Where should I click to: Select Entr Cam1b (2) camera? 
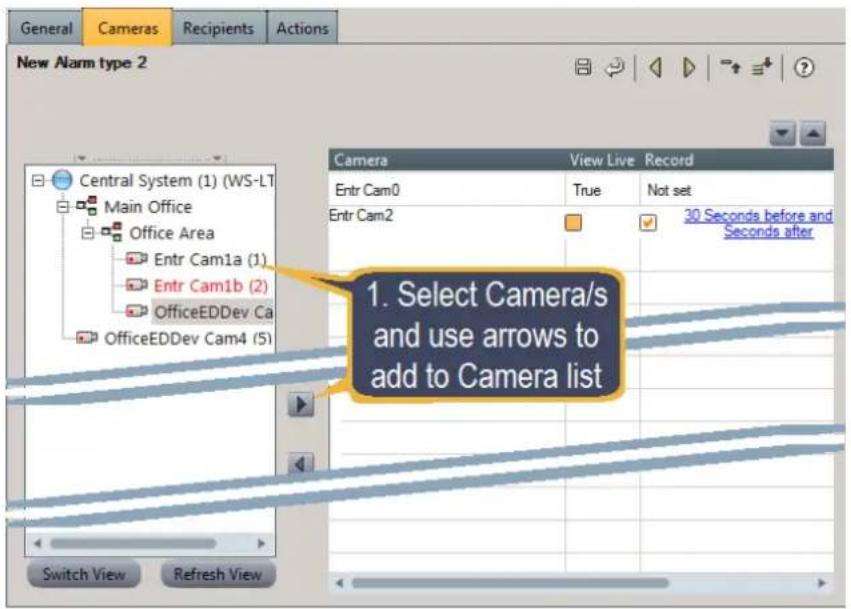(x=211, y=286)
